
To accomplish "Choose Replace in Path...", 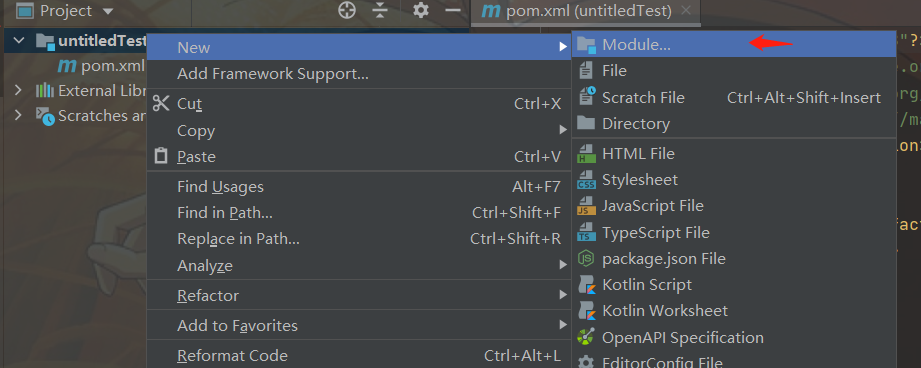I will (x=359, y=239).
